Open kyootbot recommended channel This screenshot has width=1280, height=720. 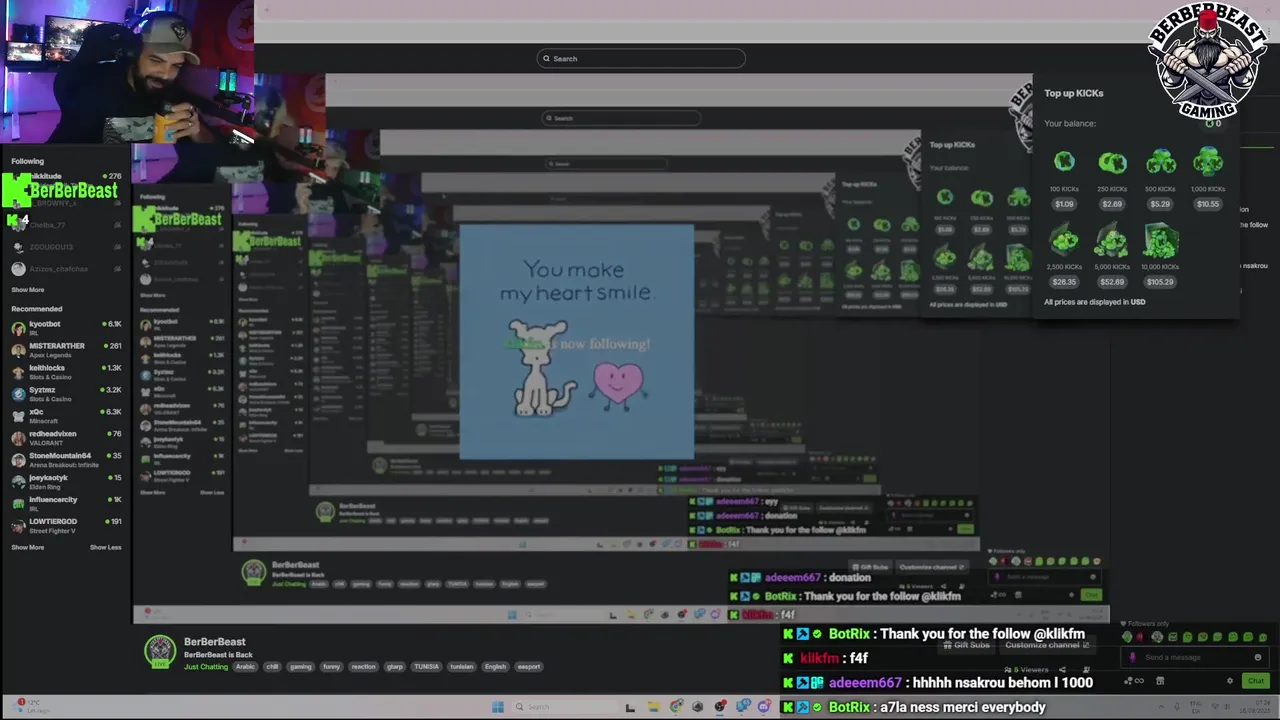(66, 327)
